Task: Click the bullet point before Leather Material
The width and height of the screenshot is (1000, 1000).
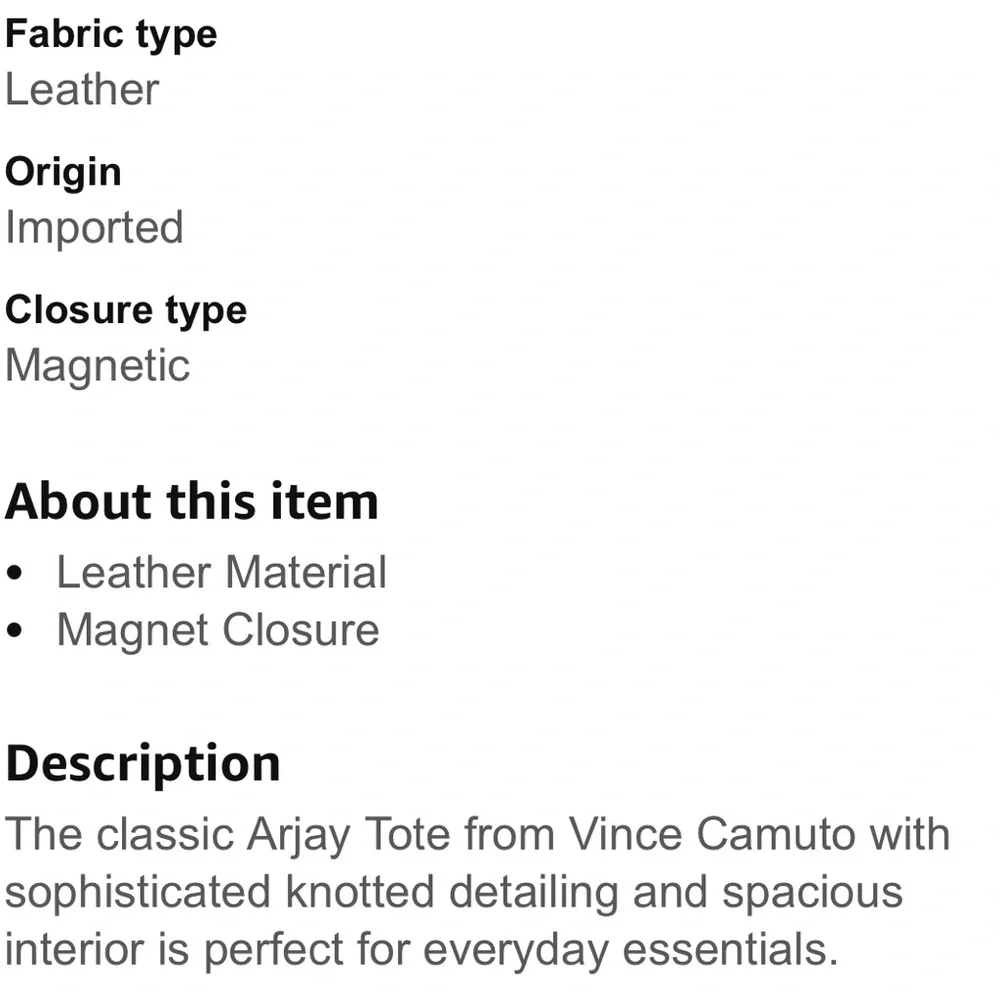Action: pos(14,575)
